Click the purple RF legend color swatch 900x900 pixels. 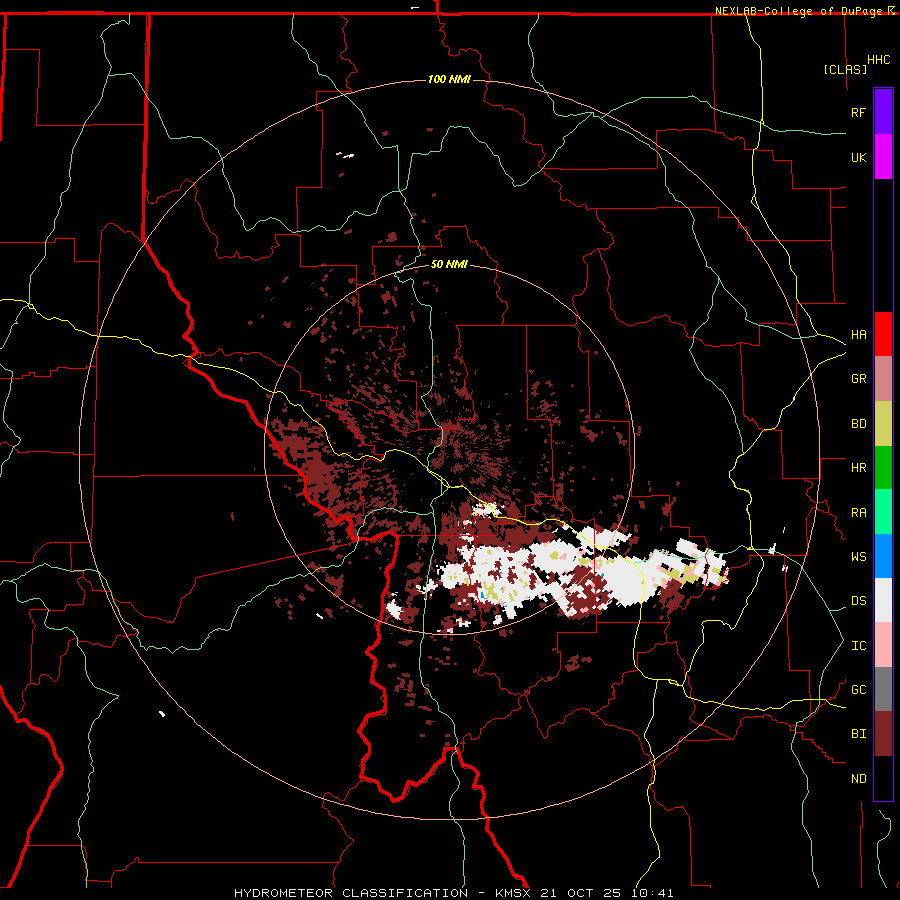coord(883,112)
